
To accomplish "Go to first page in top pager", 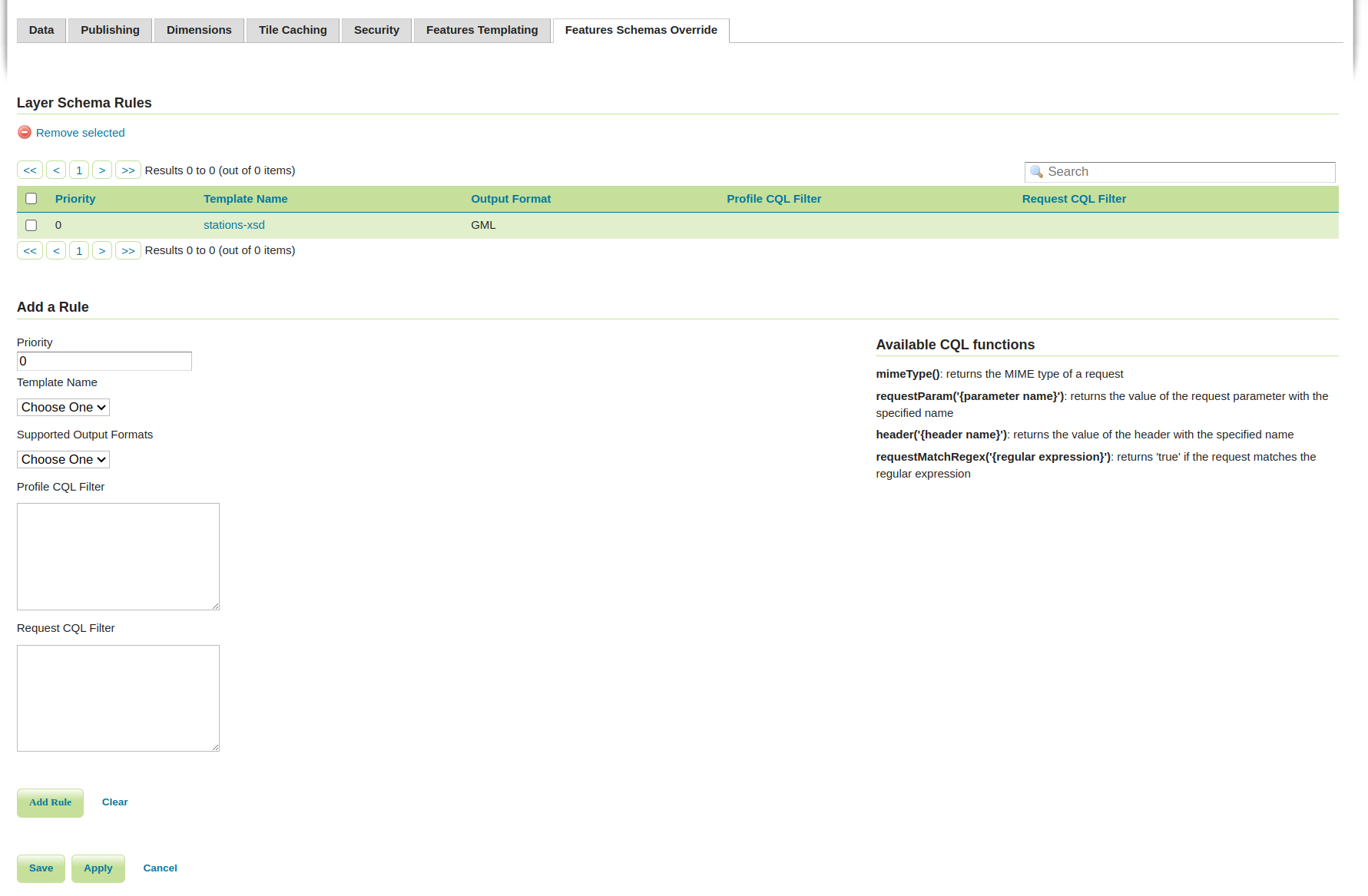I will 30,170.
